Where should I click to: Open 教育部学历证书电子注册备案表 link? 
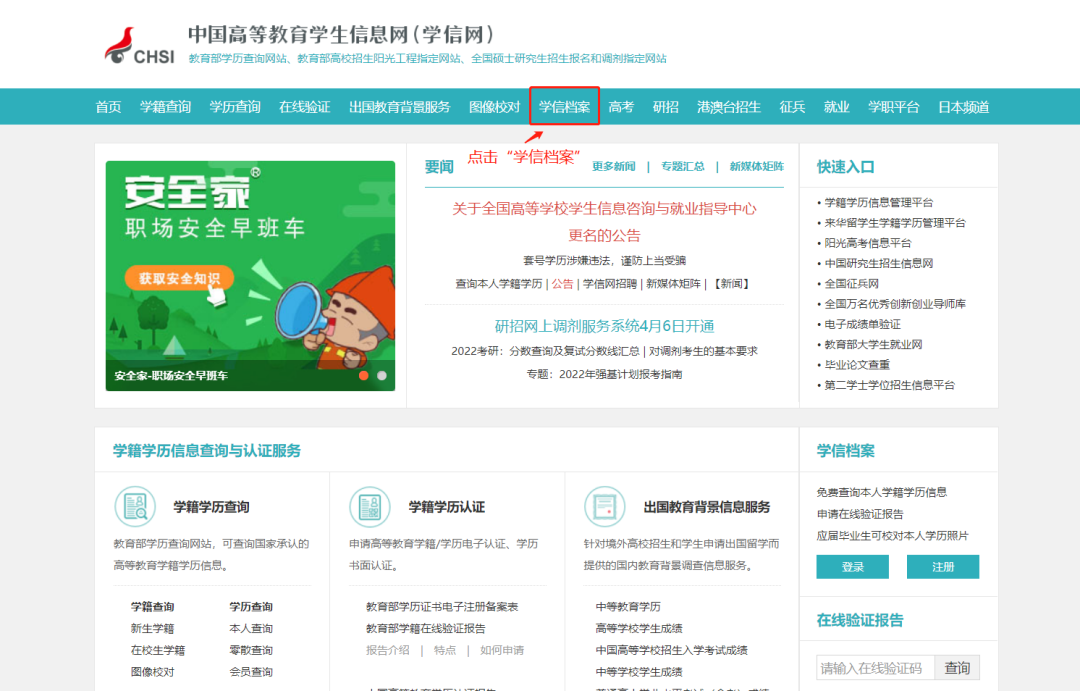[442, 607]
